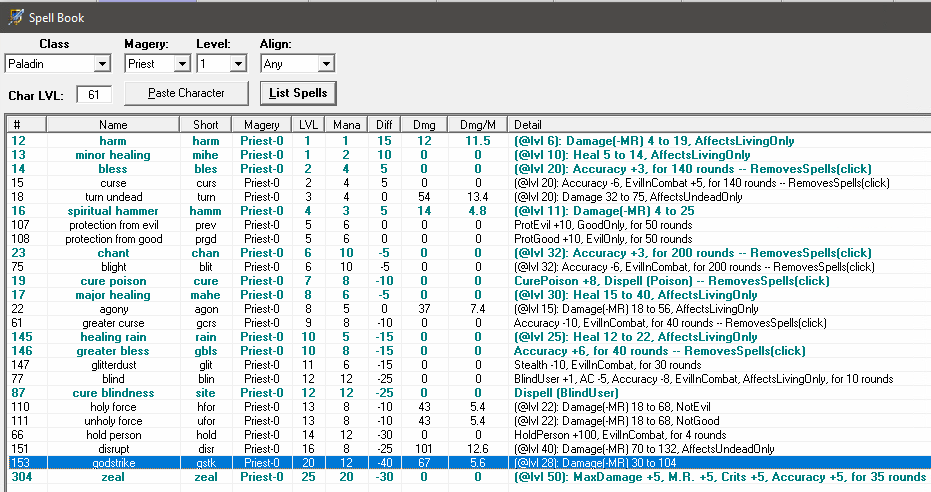Select the hold person spell row
The height and width of the screenshot is (492, 931).
point(113,435)
